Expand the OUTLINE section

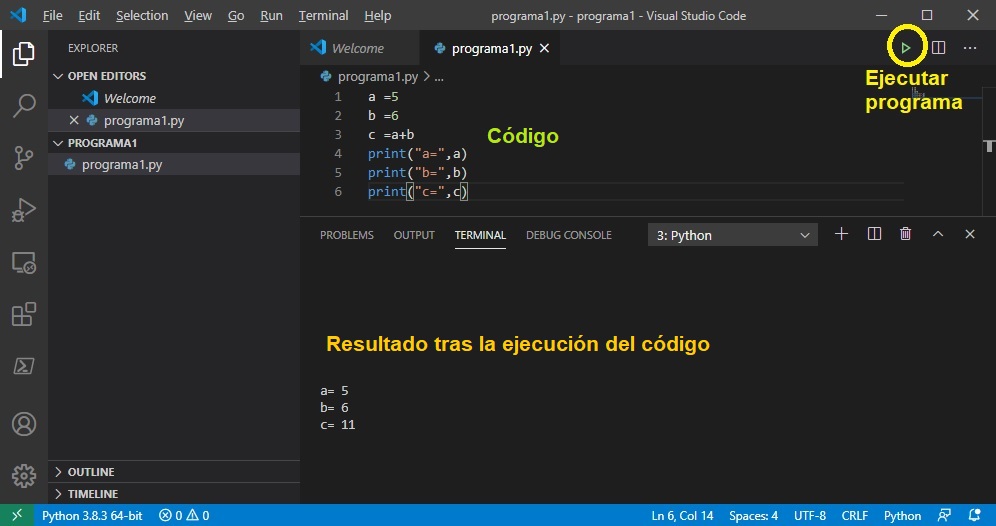91,472
